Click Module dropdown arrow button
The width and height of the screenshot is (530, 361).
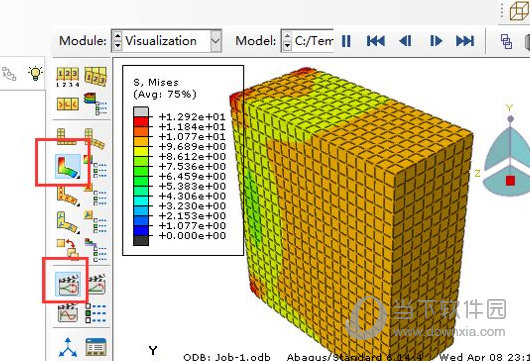point(215,41)
